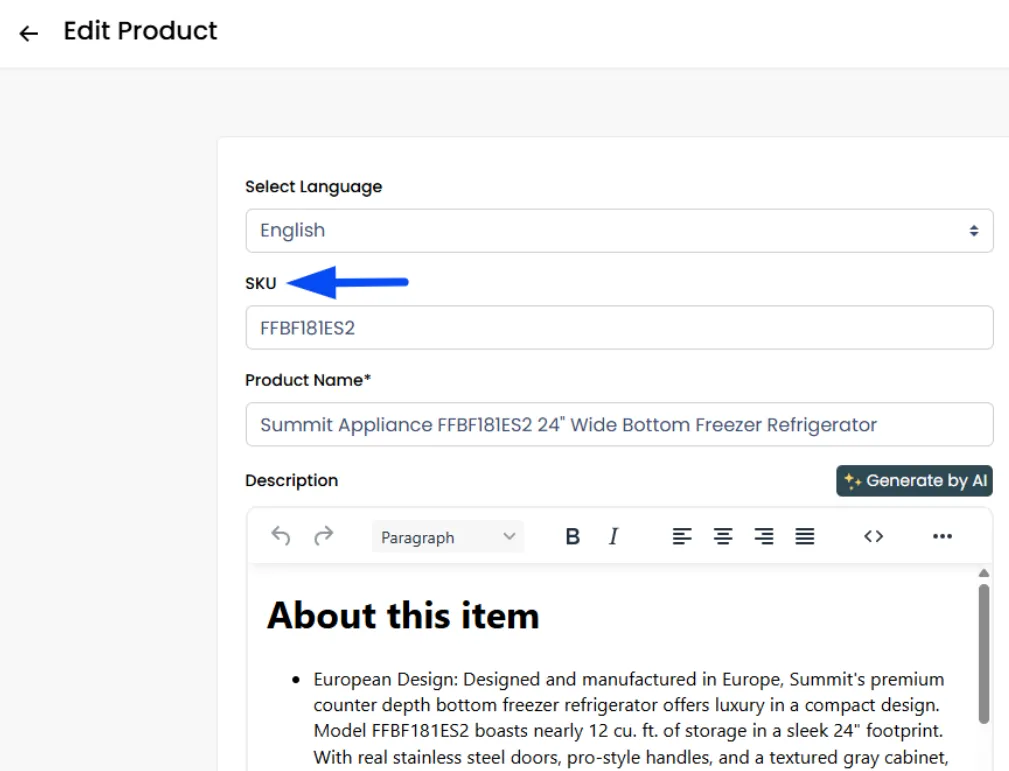Align text left

(681, 536)
